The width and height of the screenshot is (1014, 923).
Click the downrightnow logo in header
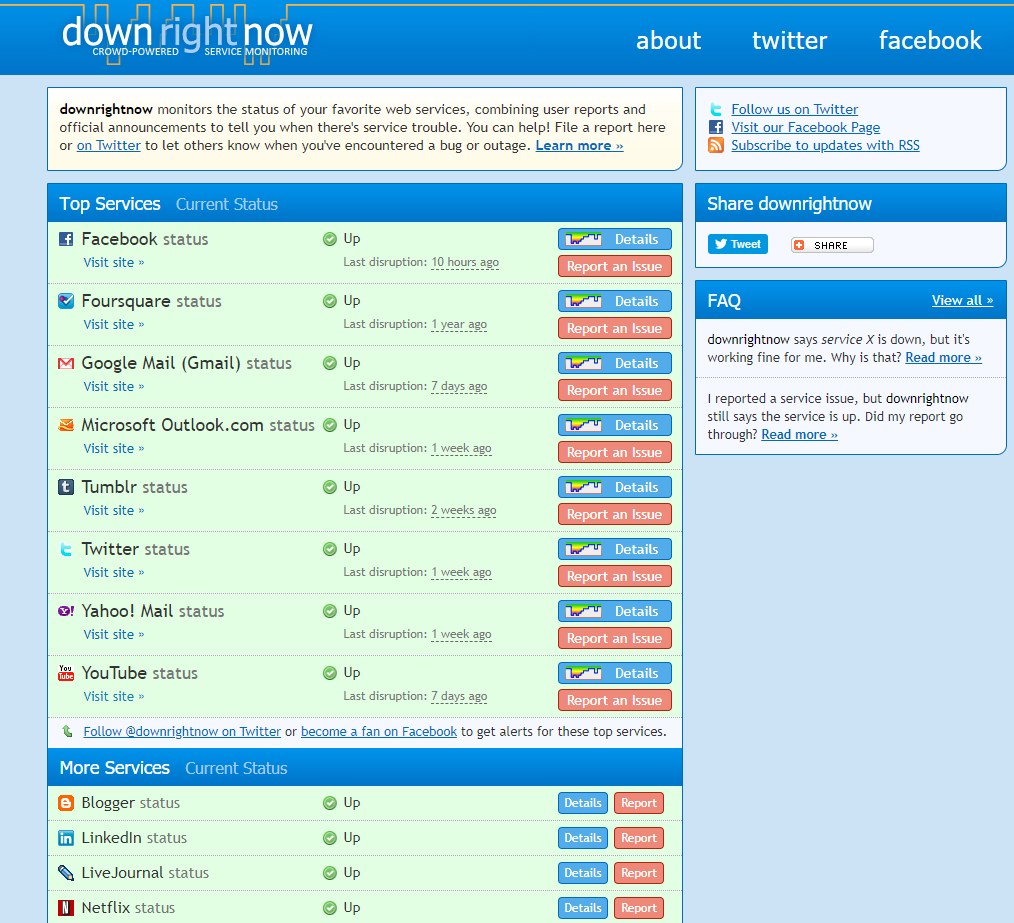(187, 35)
